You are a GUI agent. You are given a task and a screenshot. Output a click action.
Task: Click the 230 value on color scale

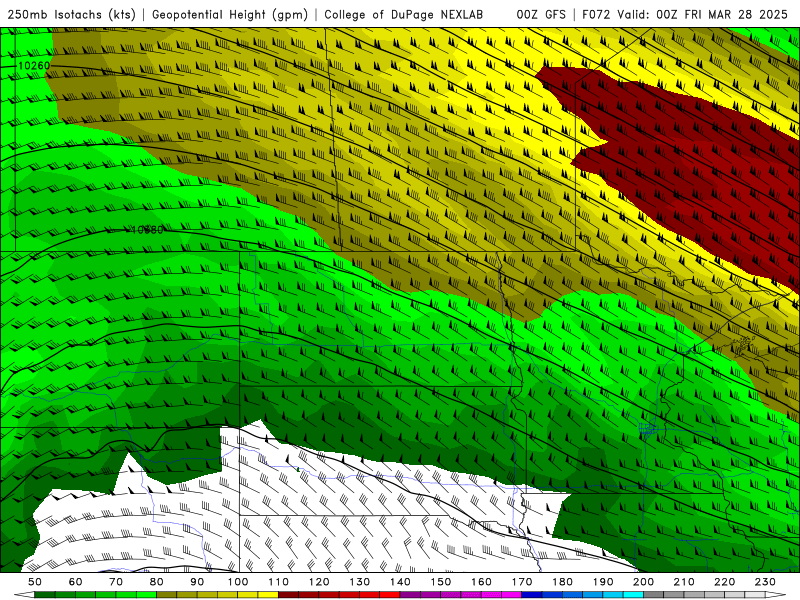(x=765, y=582)
